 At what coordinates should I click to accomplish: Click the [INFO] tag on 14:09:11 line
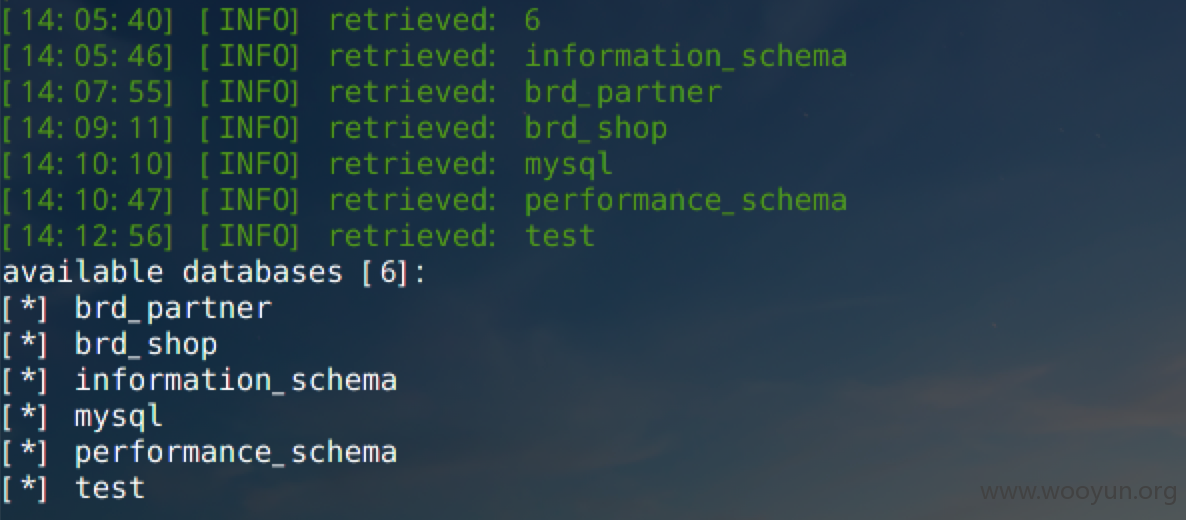[250, 129]
